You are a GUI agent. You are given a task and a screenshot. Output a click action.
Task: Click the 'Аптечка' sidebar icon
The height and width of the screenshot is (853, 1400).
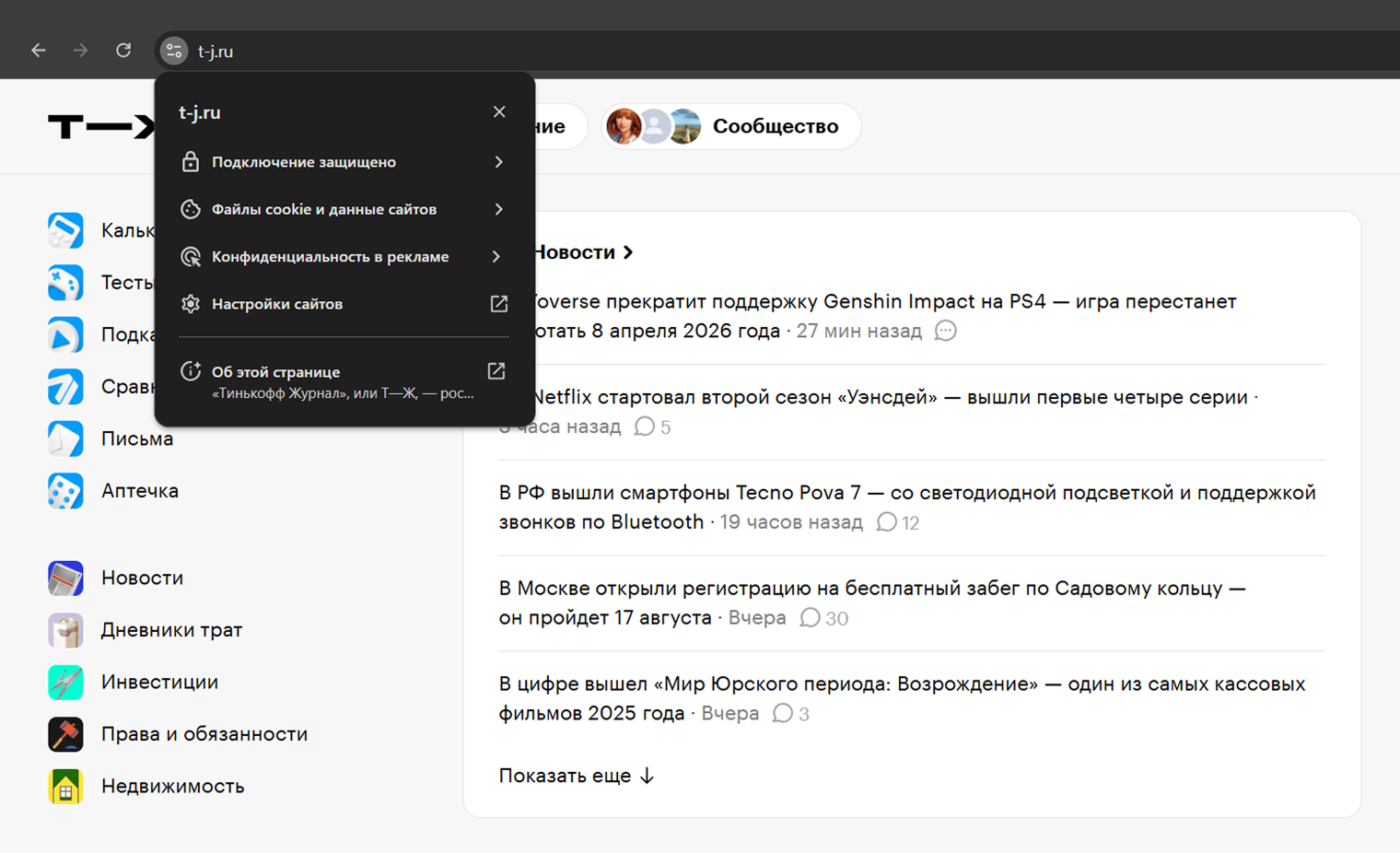point(65,491)
